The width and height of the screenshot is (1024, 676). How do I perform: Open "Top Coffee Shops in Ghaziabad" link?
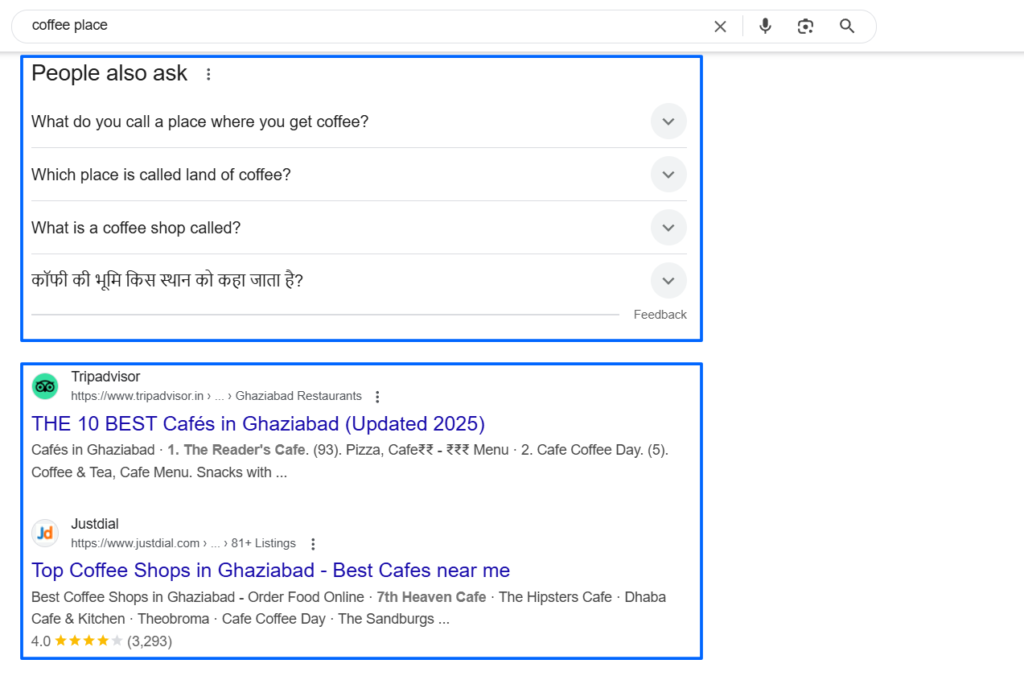tap(270, 570)
